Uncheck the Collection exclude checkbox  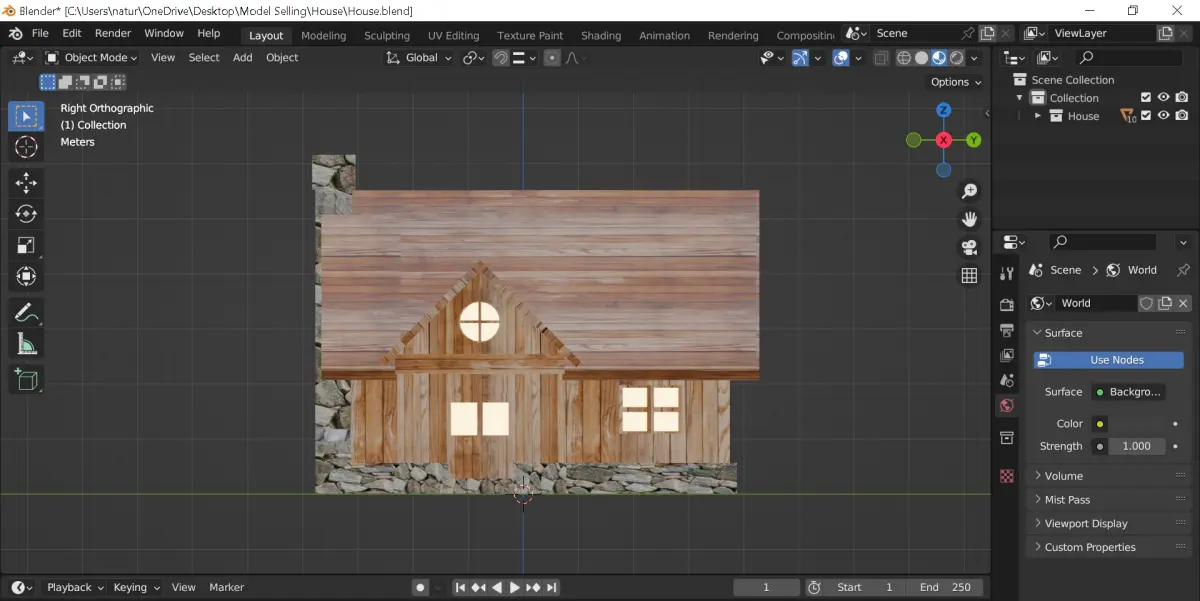click(1146, 98)
